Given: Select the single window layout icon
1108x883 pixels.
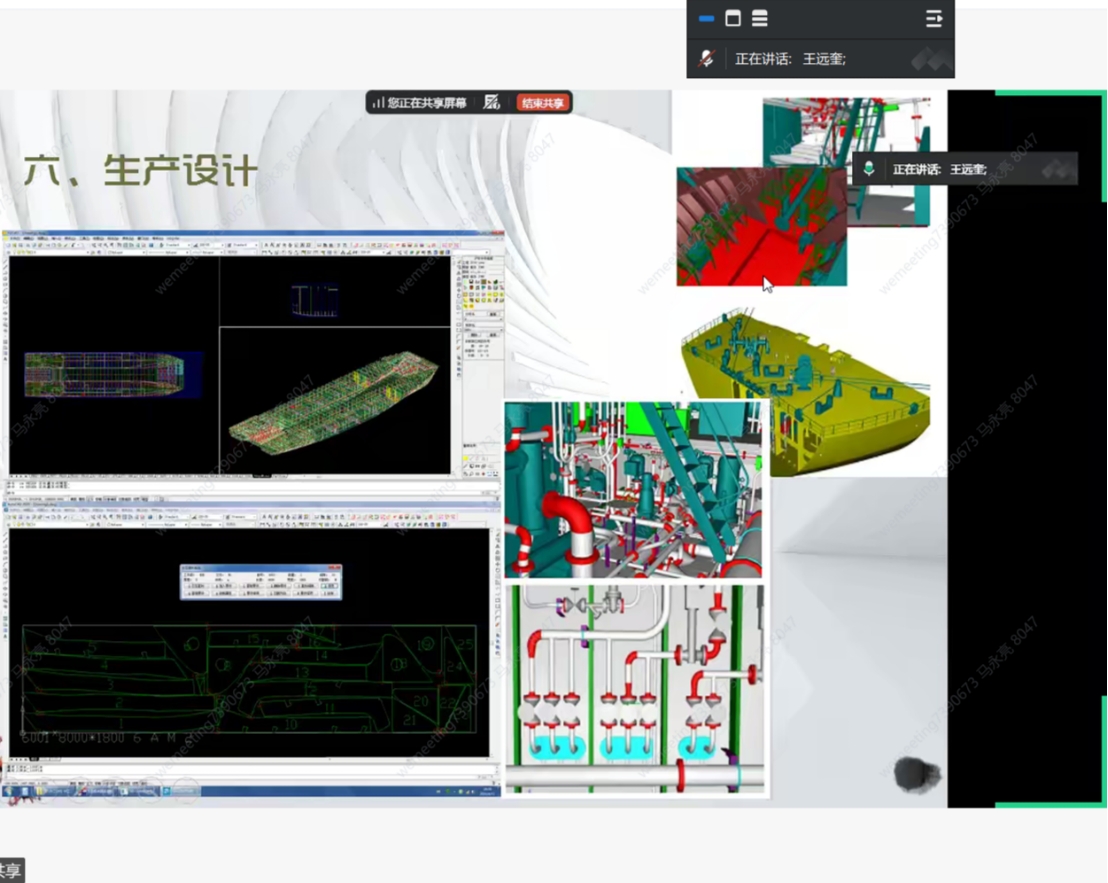Looking at the screenshot, I should tap(733, 19).
